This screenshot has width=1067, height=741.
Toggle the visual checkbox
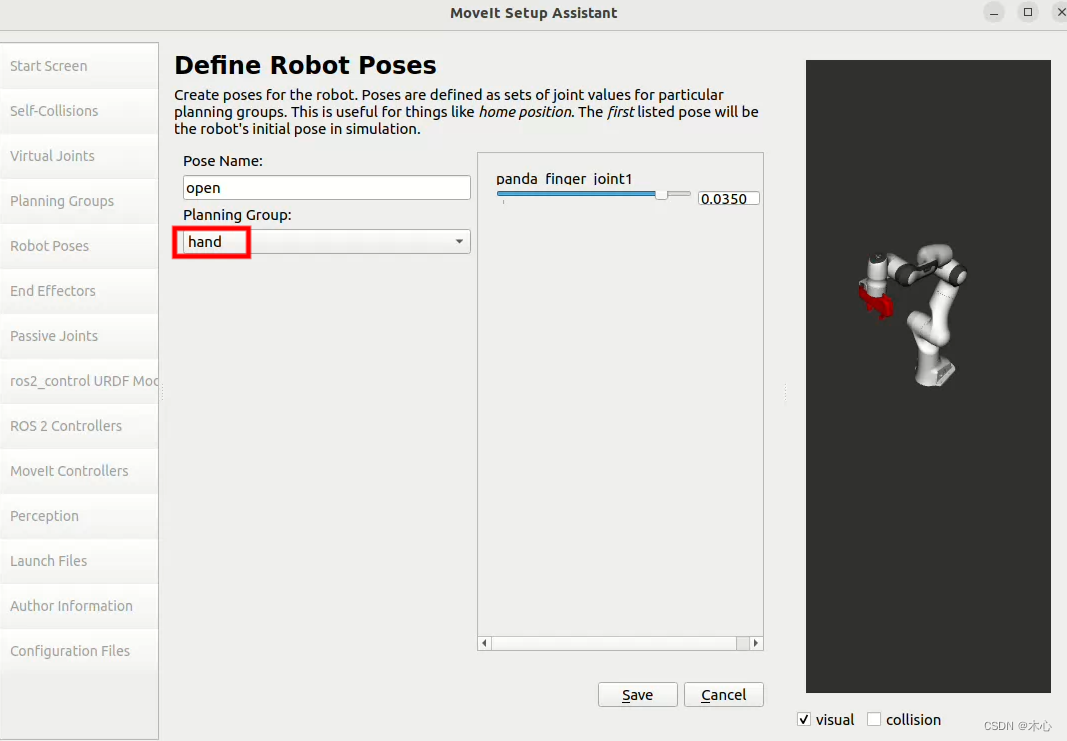click(x=804, y=719)
